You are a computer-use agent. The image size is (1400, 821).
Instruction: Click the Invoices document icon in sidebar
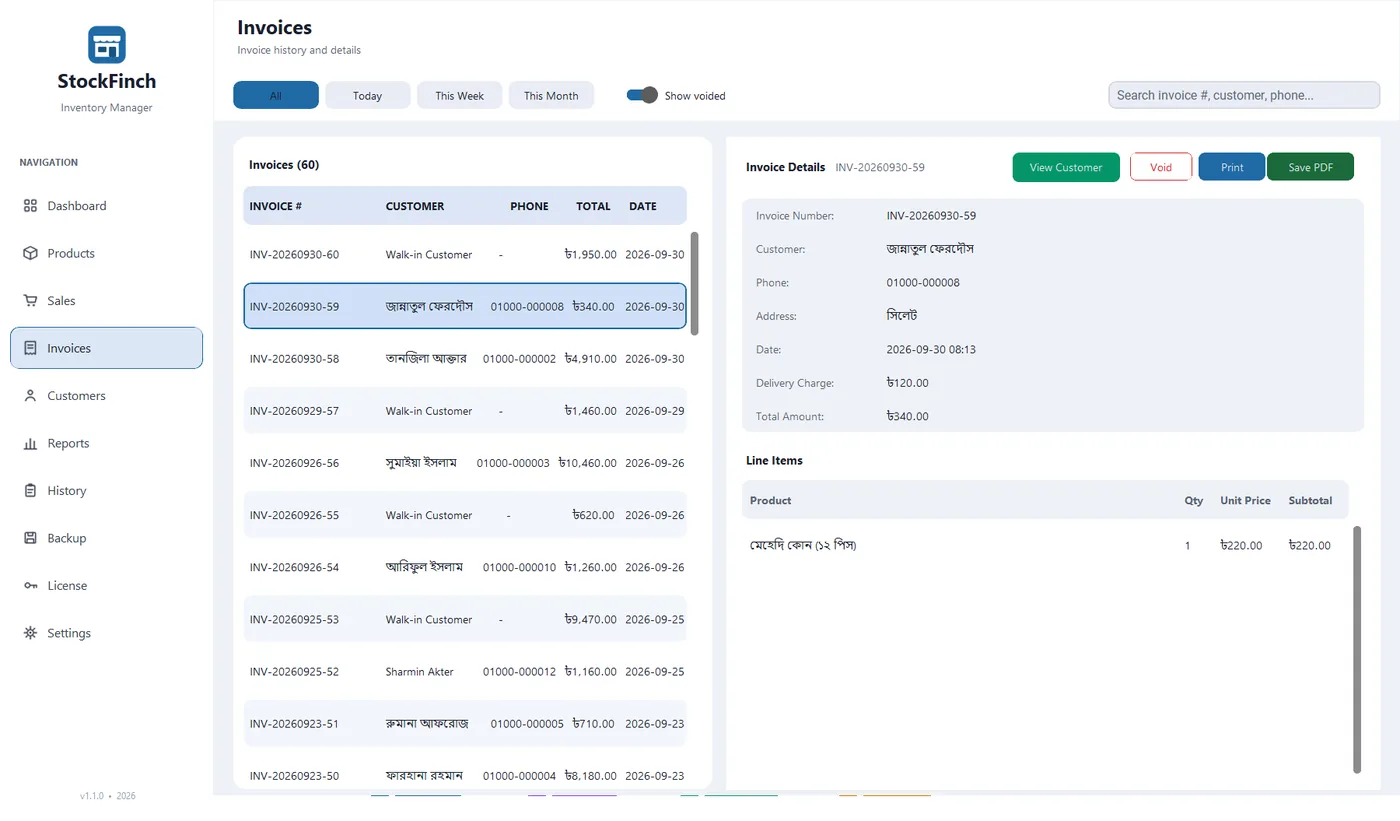point(30,348)
